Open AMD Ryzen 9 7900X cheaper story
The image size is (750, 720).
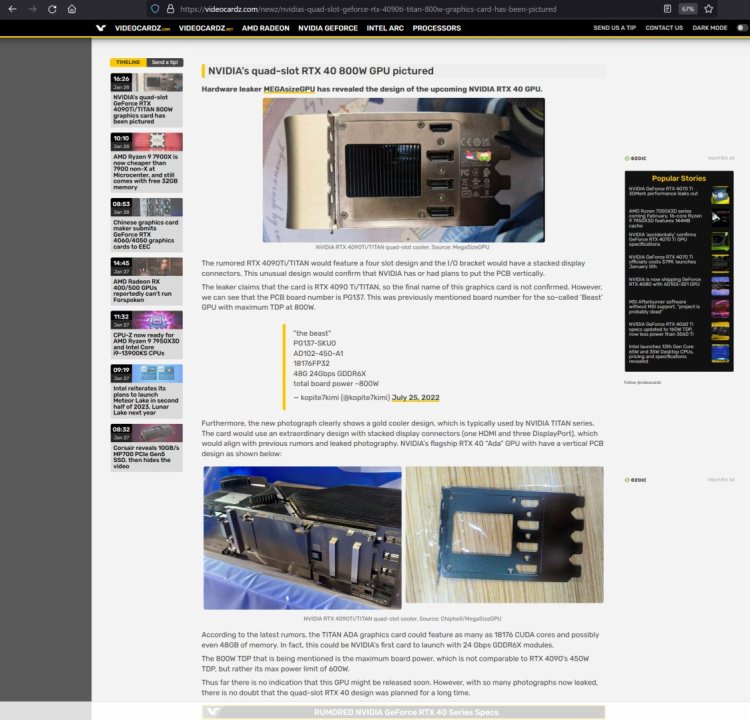(145, 172)
